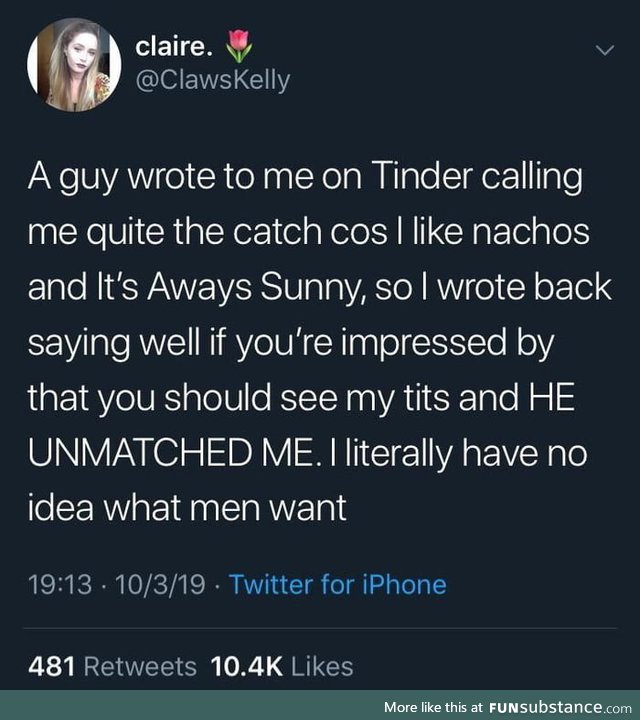Expand the tweet options chevron
640x720 pixels.
click(605, 50)
